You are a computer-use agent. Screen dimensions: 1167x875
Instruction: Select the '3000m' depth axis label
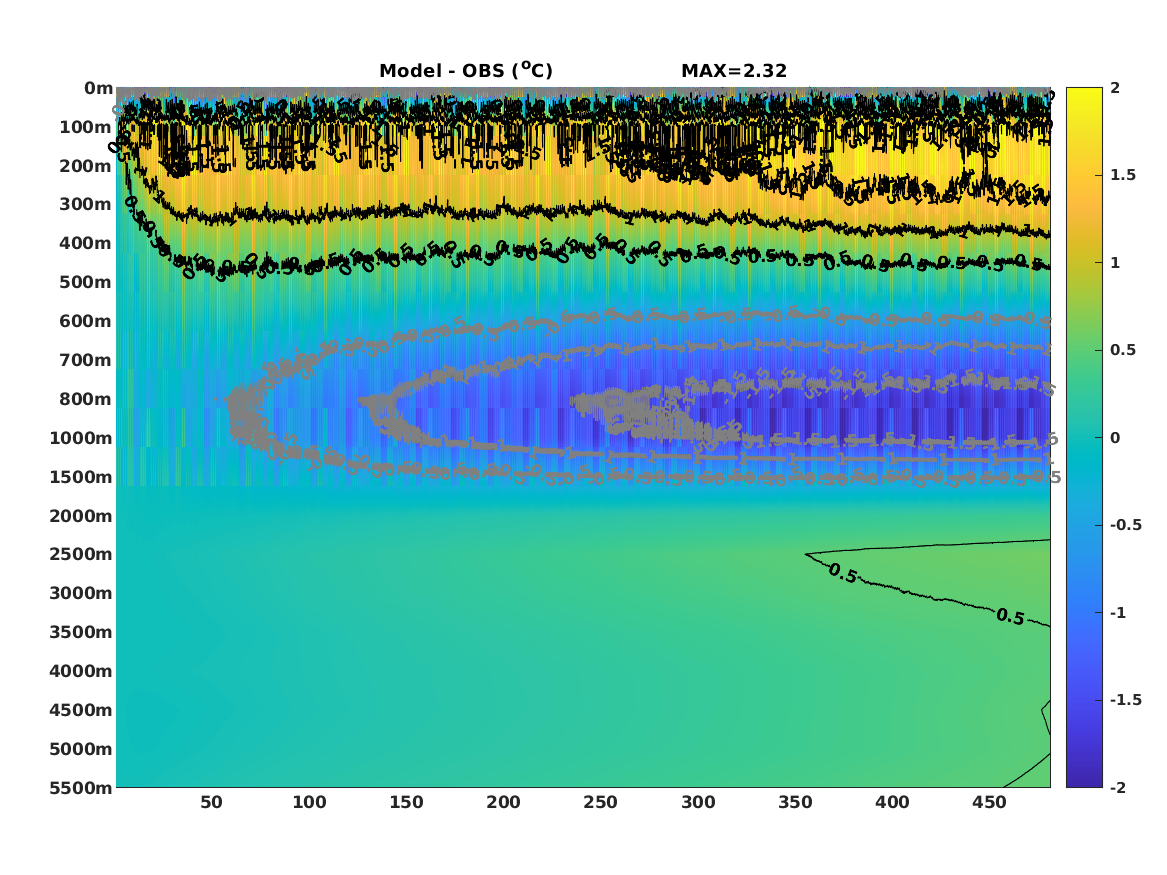(x=81, y=593)
